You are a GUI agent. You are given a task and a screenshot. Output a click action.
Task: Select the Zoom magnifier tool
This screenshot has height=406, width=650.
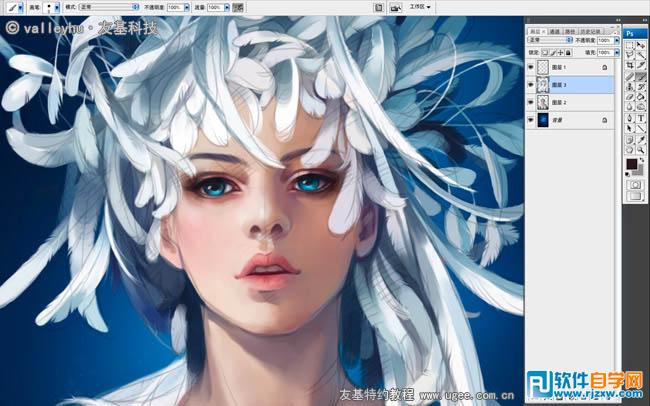(641, 150)
